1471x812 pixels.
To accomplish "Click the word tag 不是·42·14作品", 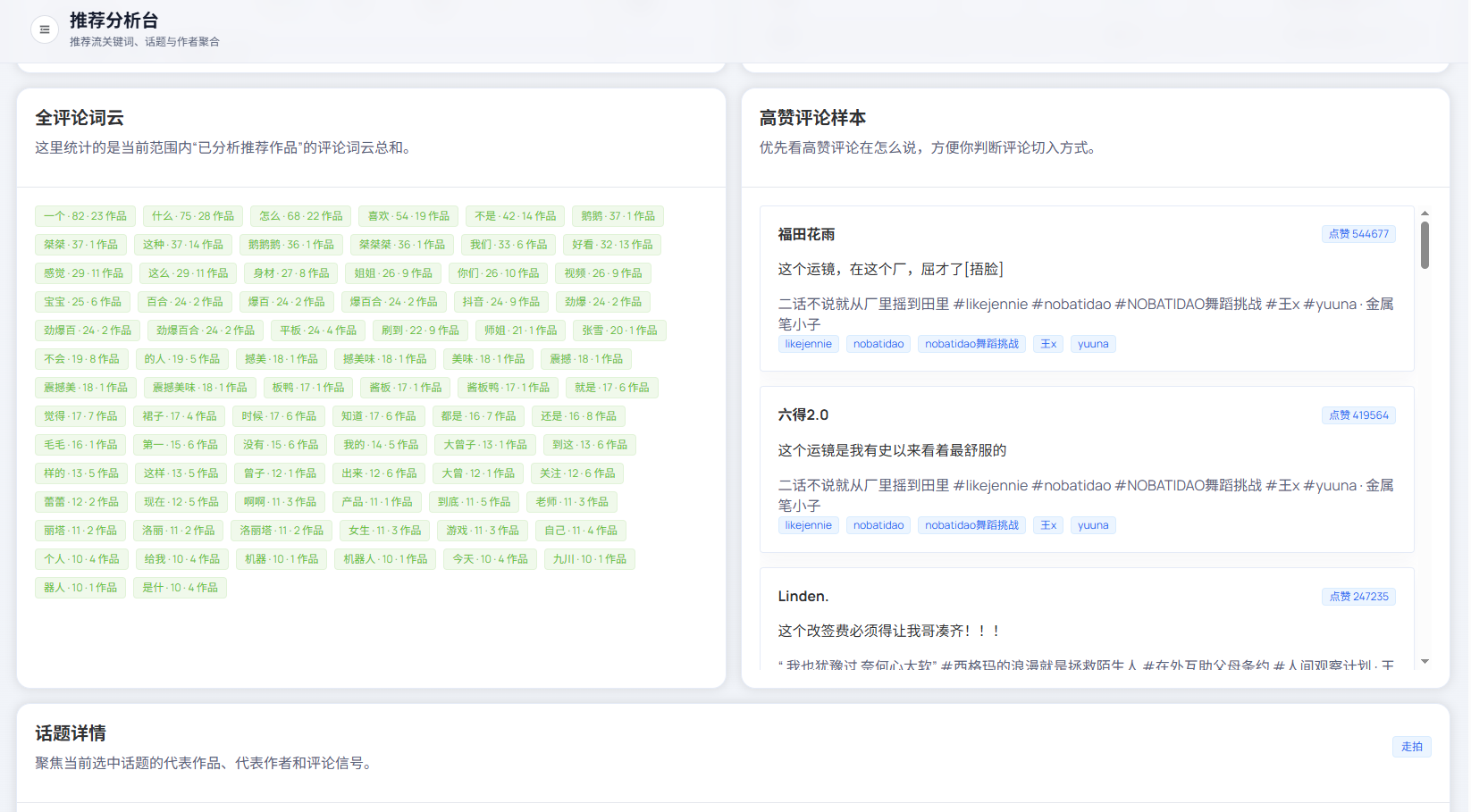I will [515, 216].
